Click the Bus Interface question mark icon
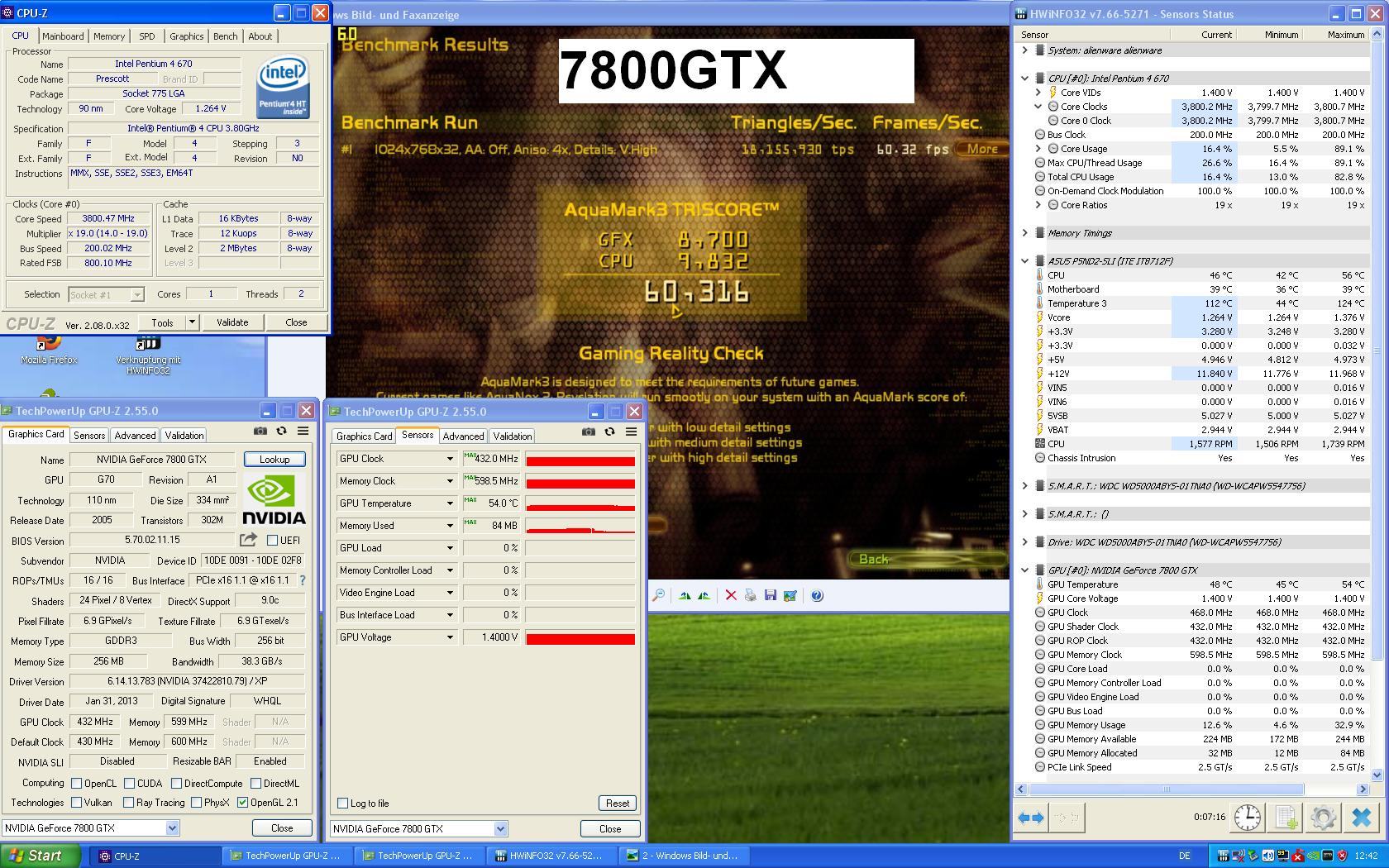This screenshot has height=868, width=1389. pos(303,580)
